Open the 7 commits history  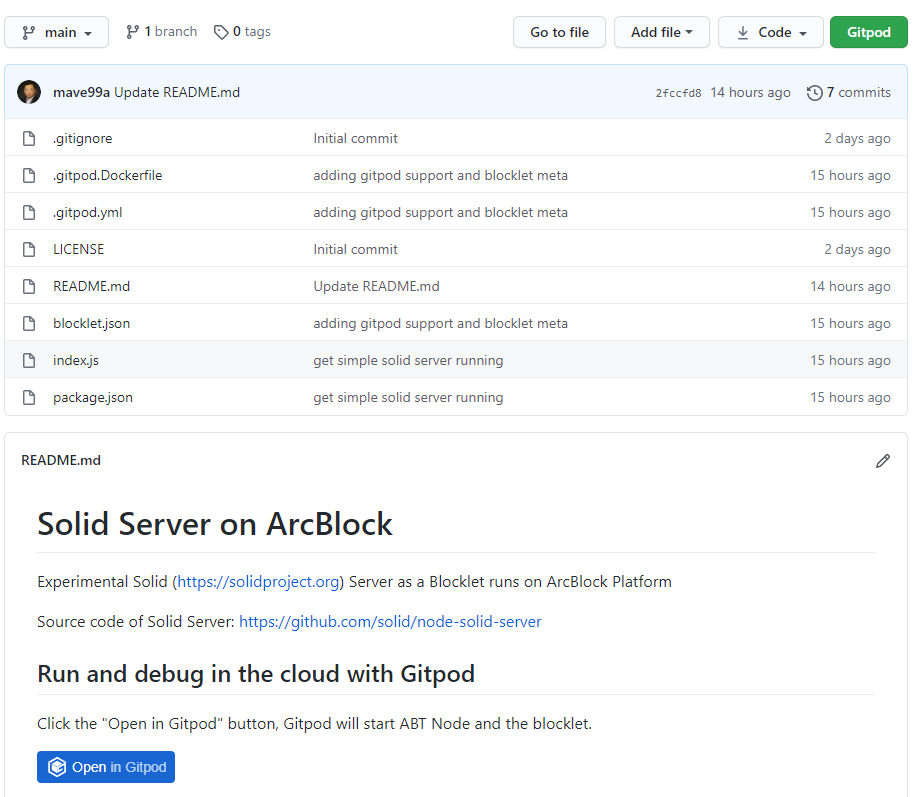[x=848, y=92]
